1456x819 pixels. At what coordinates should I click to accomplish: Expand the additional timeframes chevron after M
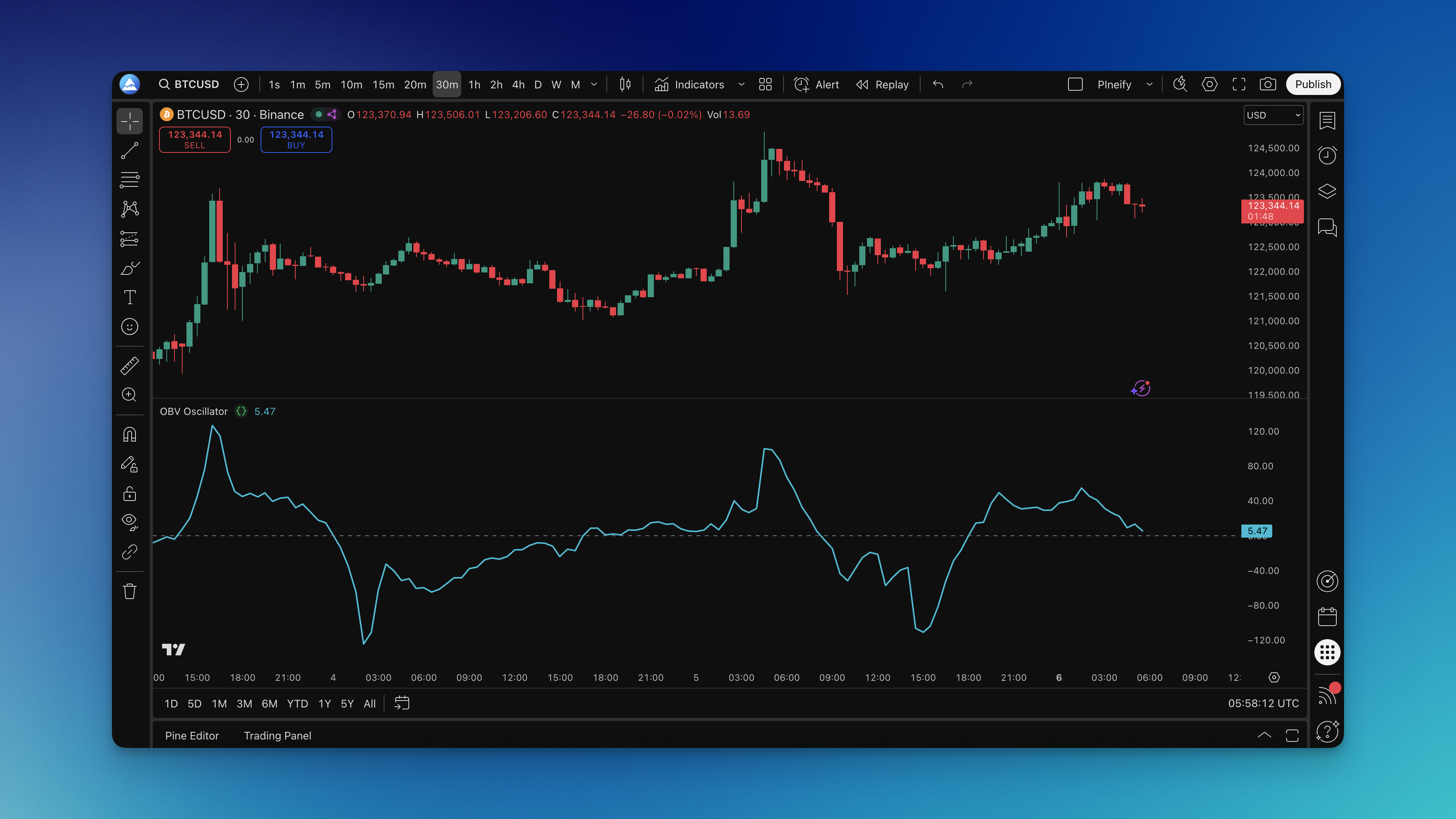[594, 84]
